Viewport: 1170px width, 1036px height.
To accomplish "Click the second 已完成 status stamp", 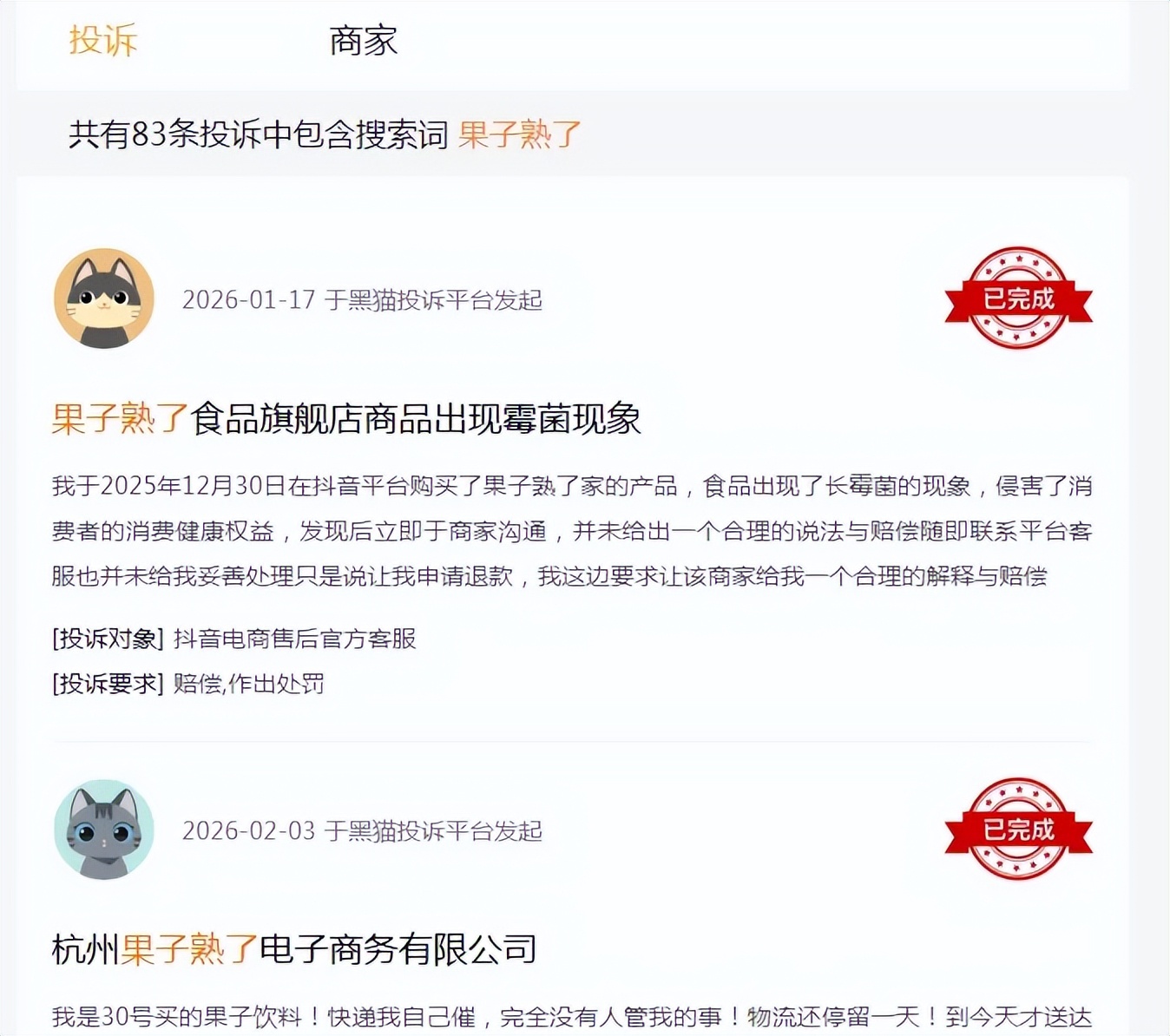I will pos(1018,829).
